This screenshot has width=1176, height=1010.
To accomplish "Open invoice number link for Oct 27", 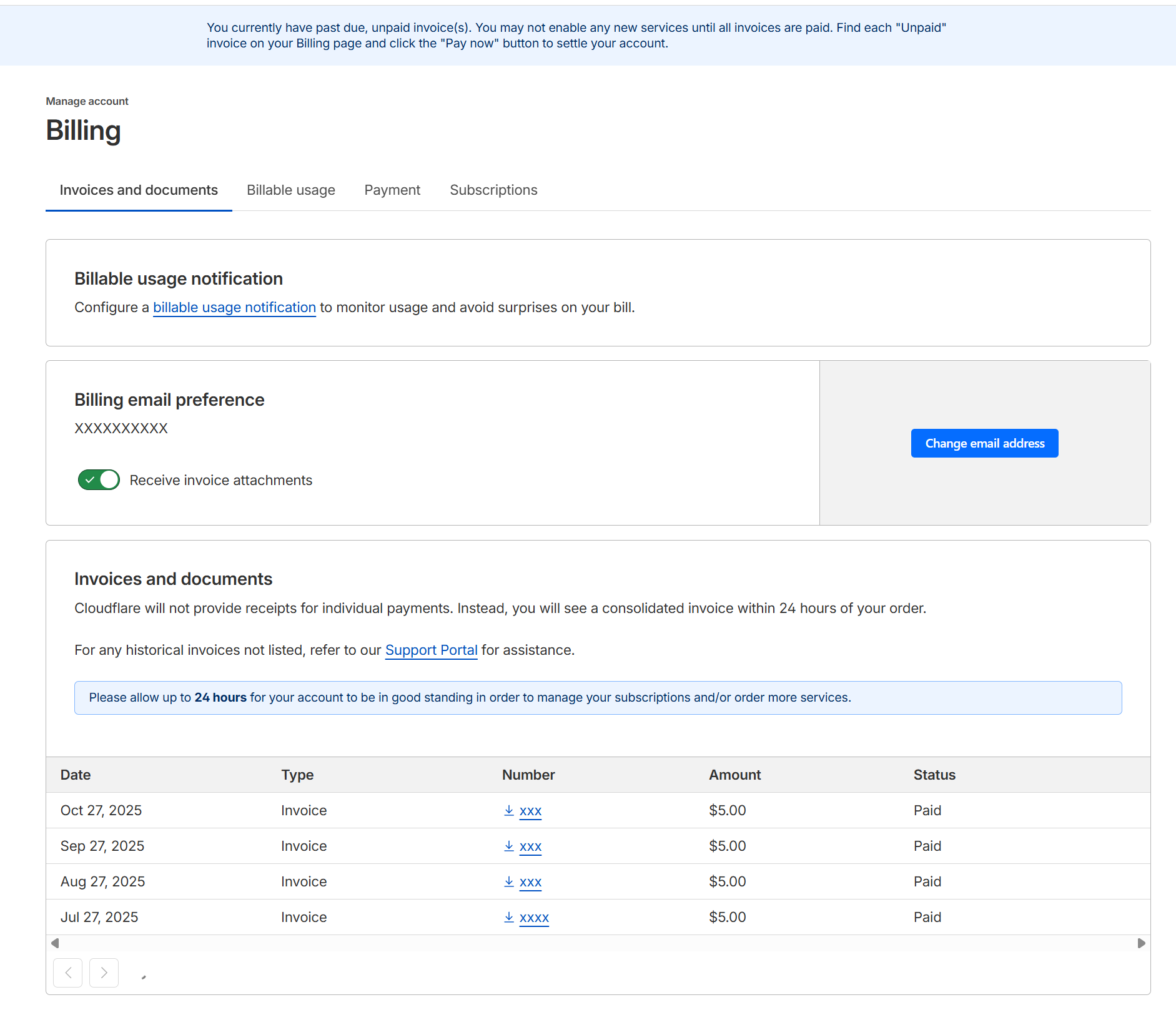I will tap(530, 811).
